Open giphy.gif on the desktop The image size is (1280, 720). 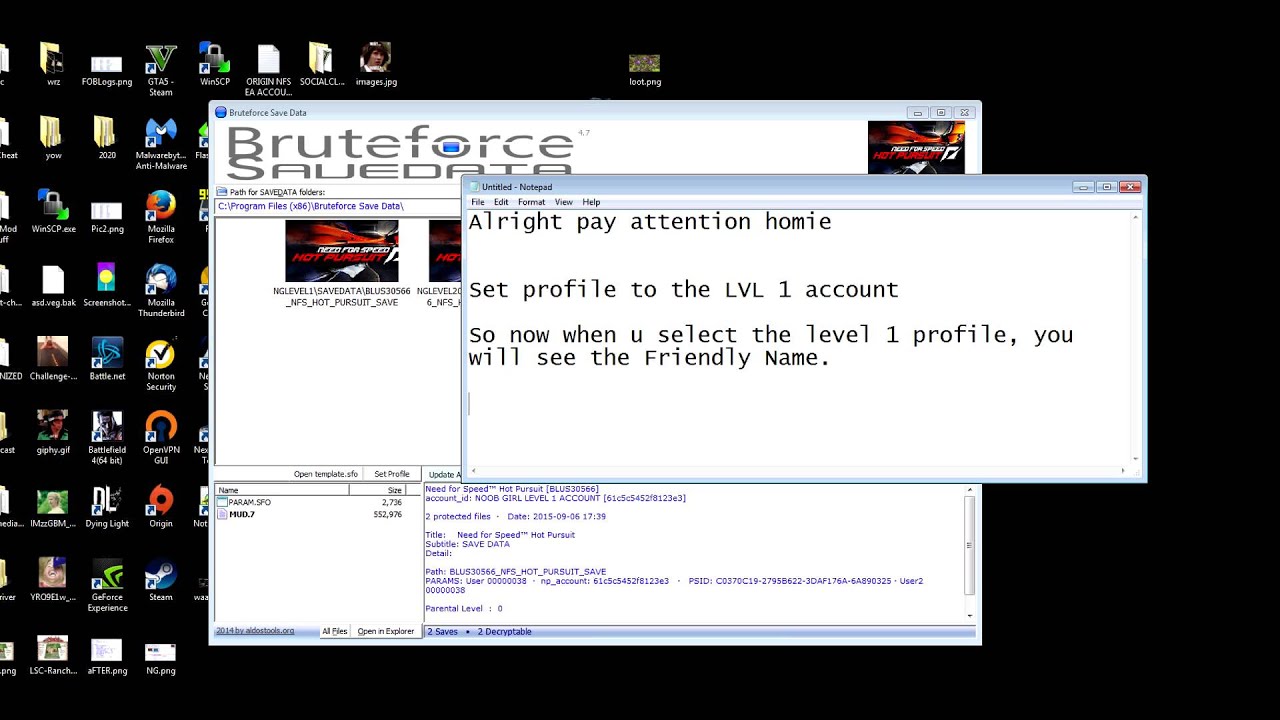tap(53, 433)
